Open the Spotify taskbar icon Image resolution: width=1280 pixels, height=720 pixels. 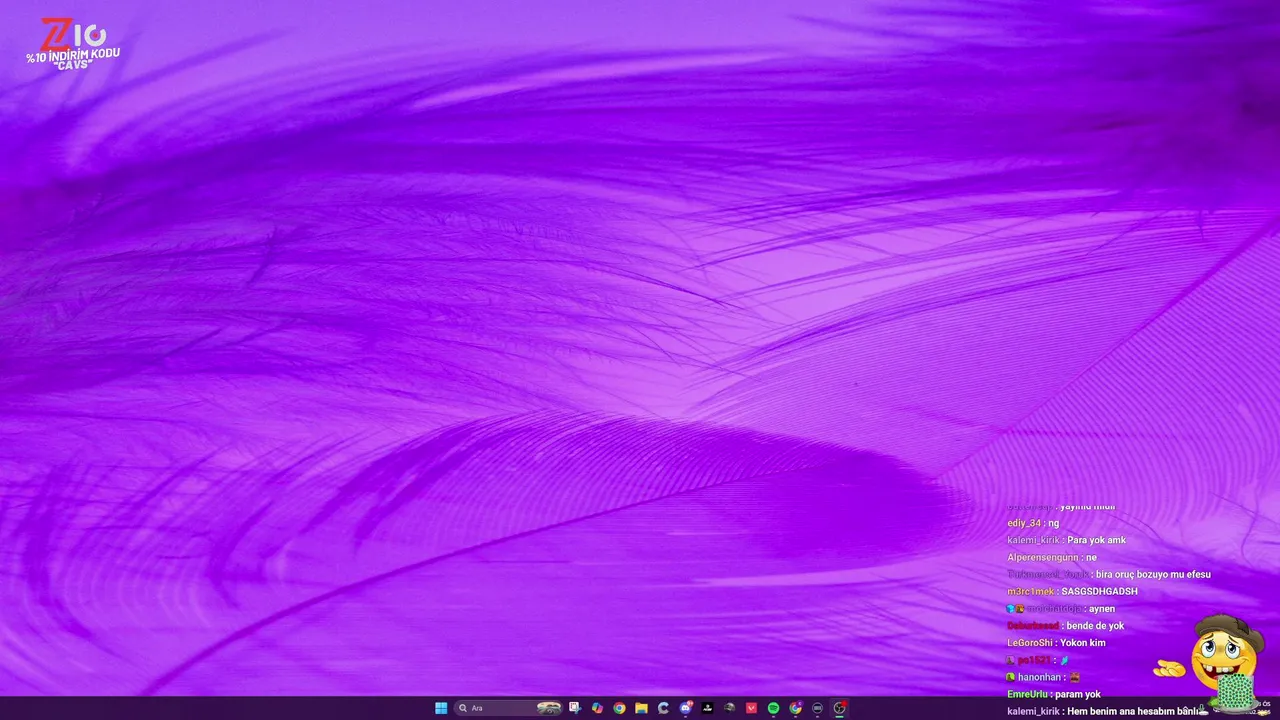(773, 708)
